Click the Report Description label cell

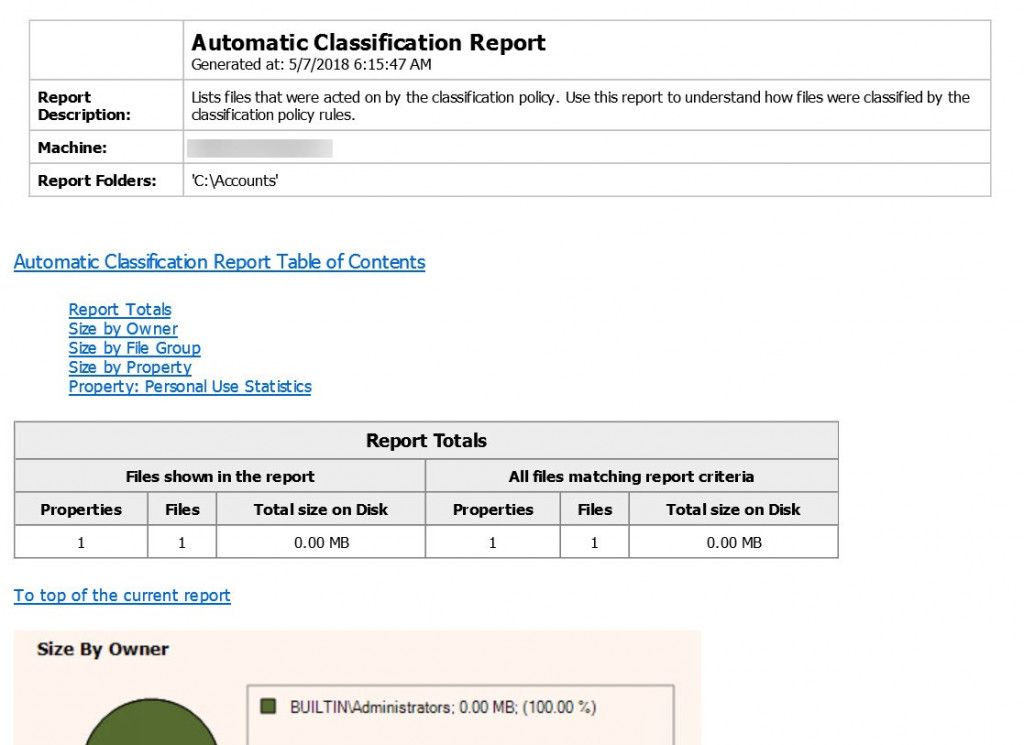pos(106,106)
